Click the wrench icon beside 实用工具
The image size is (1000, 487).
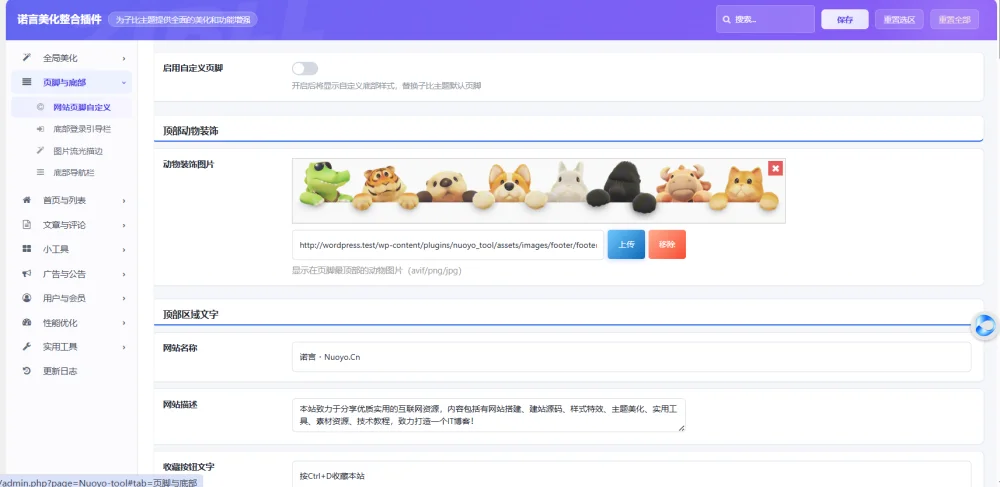[27, 347]
